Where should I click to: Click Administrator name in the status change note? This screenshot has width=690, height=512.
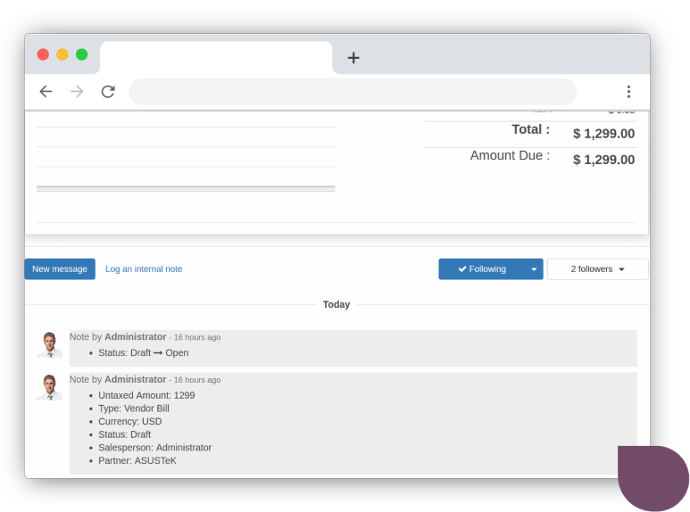(135, 337)
